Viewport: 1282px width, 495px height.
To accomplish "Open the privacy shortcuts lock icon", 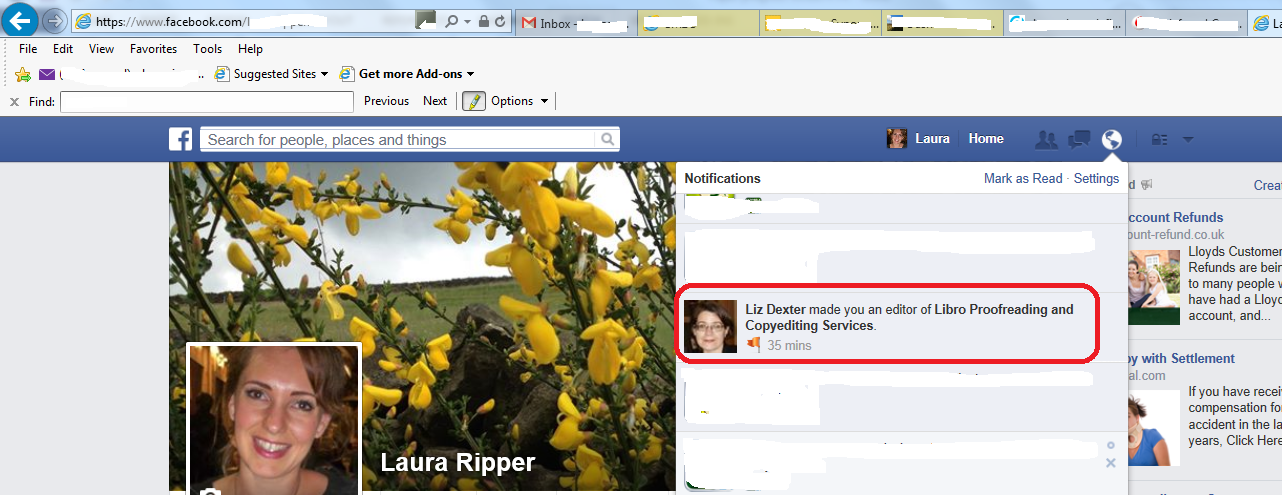I will 1159,140.
